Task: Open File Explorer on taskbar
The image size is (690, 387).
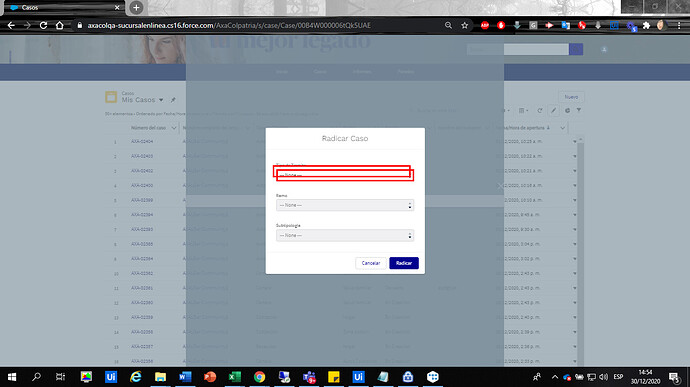Action: tap(160, 377)
